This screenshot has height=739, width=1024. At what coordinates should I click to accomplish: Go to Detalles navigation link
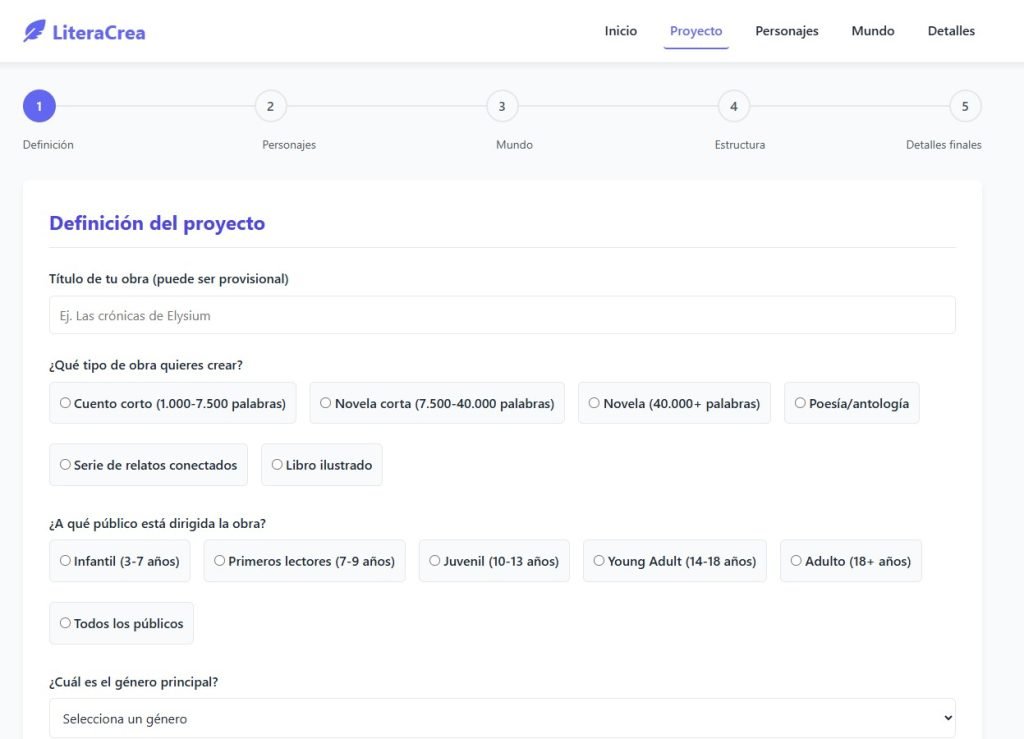pos(950,31)
